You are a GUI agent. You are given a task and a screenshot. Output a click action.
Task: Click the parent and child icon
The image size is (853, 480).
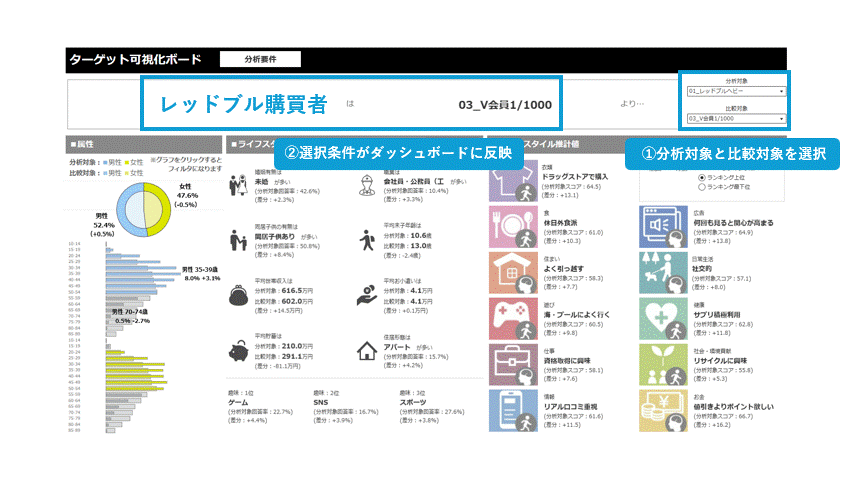(x=238, y=240)
